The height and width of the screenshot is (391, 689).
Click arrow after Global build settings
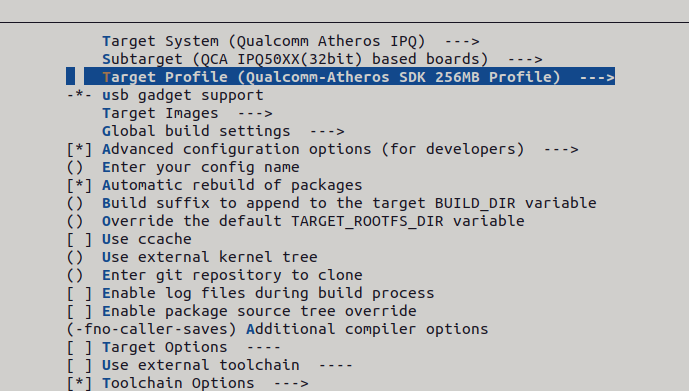click(327, 132)
